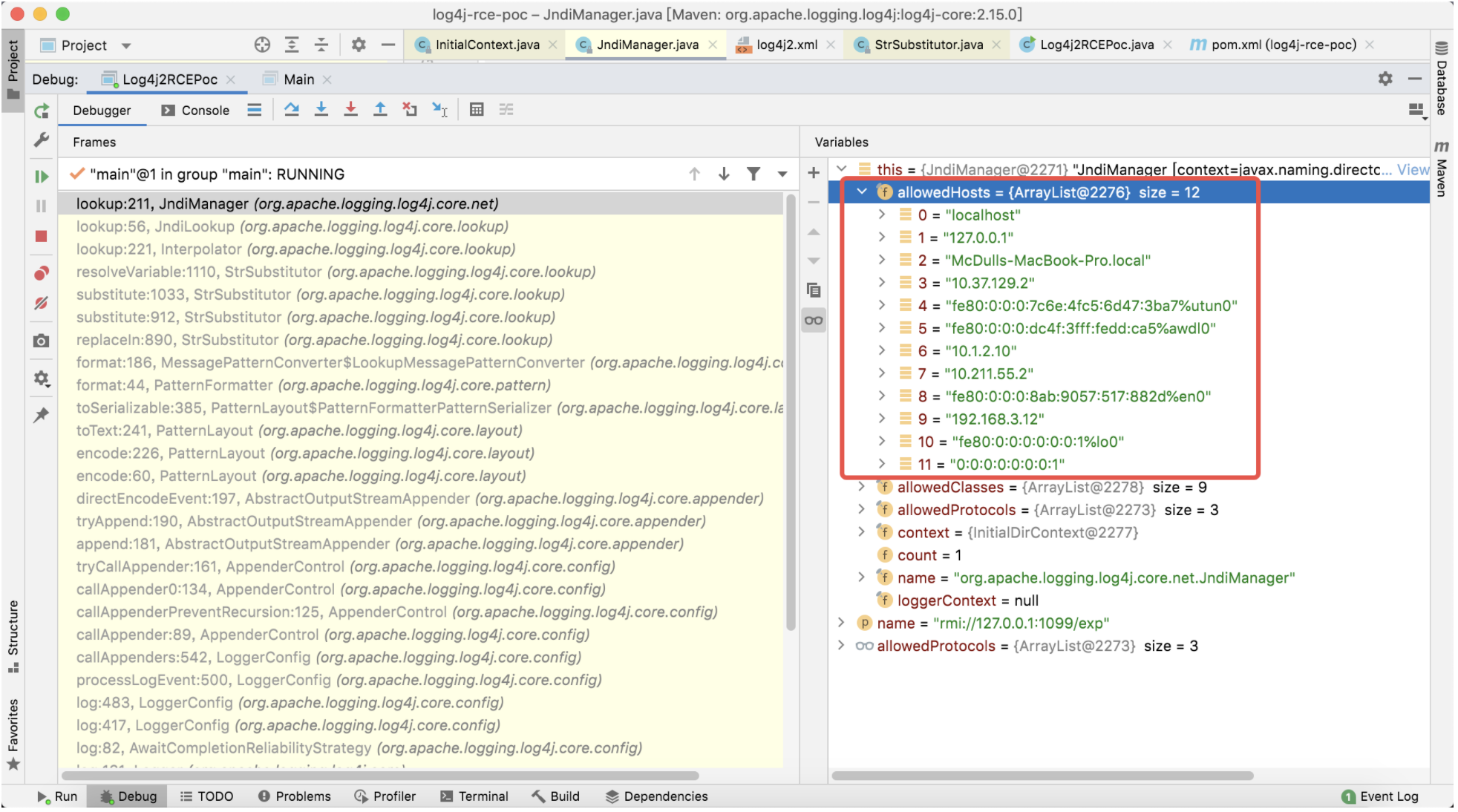Open Debug panel settings gear
This screenshot has height=812, width=1458.
click(x=1385, y=79)
